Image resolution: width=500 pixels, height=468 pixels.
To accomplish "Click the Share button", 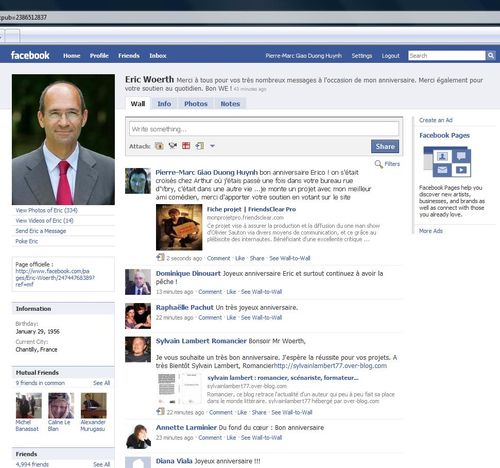I will point(385,146).
